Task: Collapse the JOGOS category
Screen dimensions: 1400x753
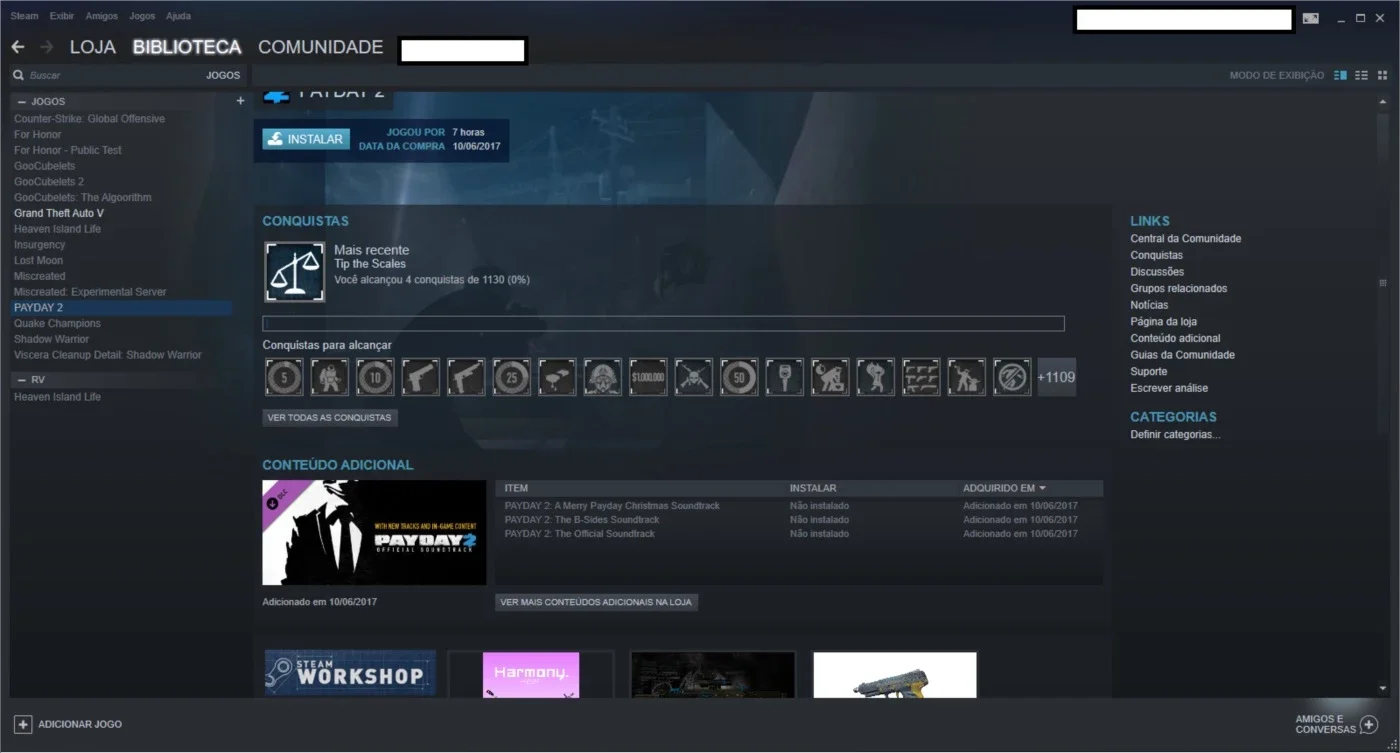Action: 22,102
